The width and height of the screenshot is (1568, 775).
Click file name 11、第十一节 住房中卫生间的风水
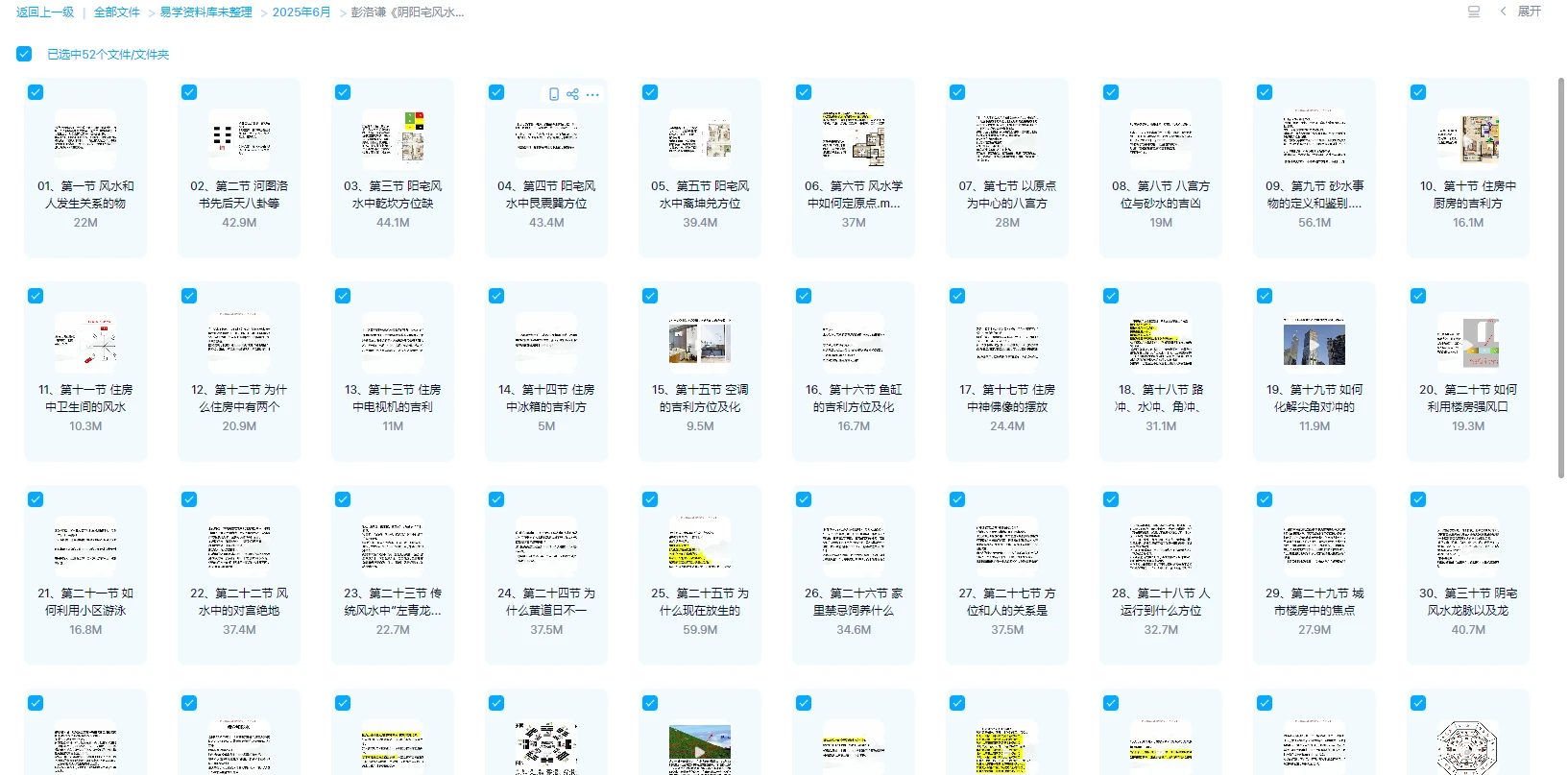85,399
